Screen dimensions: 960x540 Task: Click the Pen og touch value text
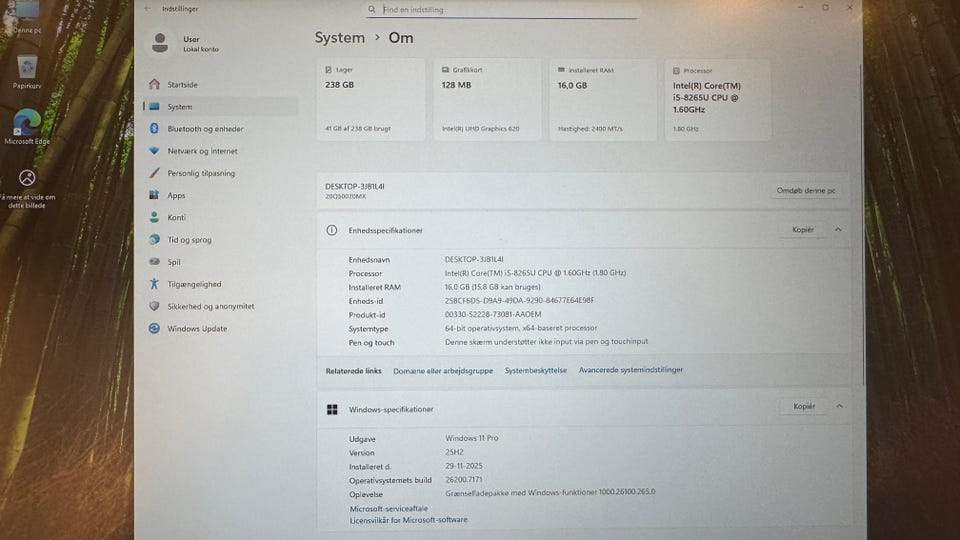[x=546, y=342]
